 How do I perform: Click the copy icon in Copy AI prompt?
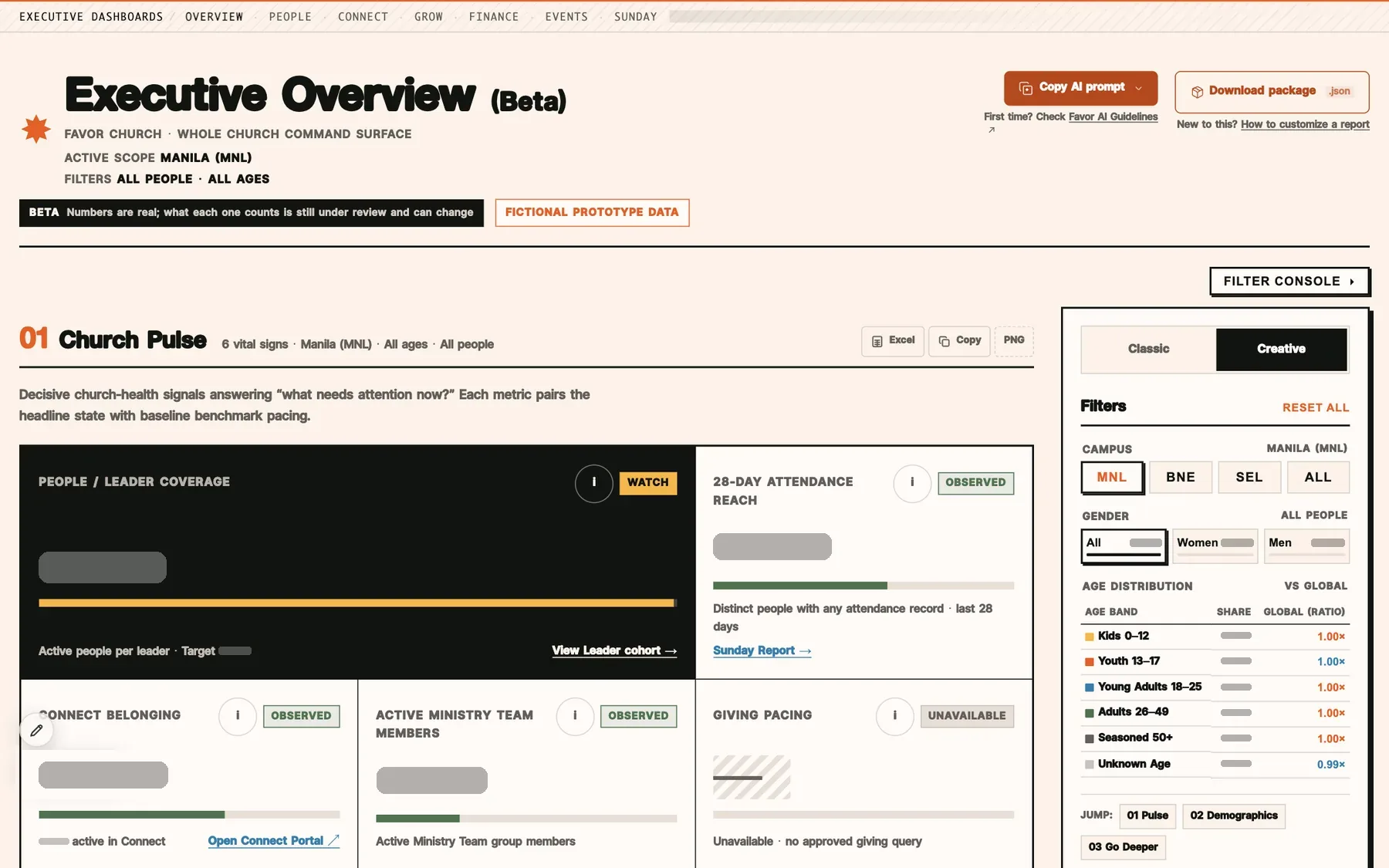click(1026, 88)
